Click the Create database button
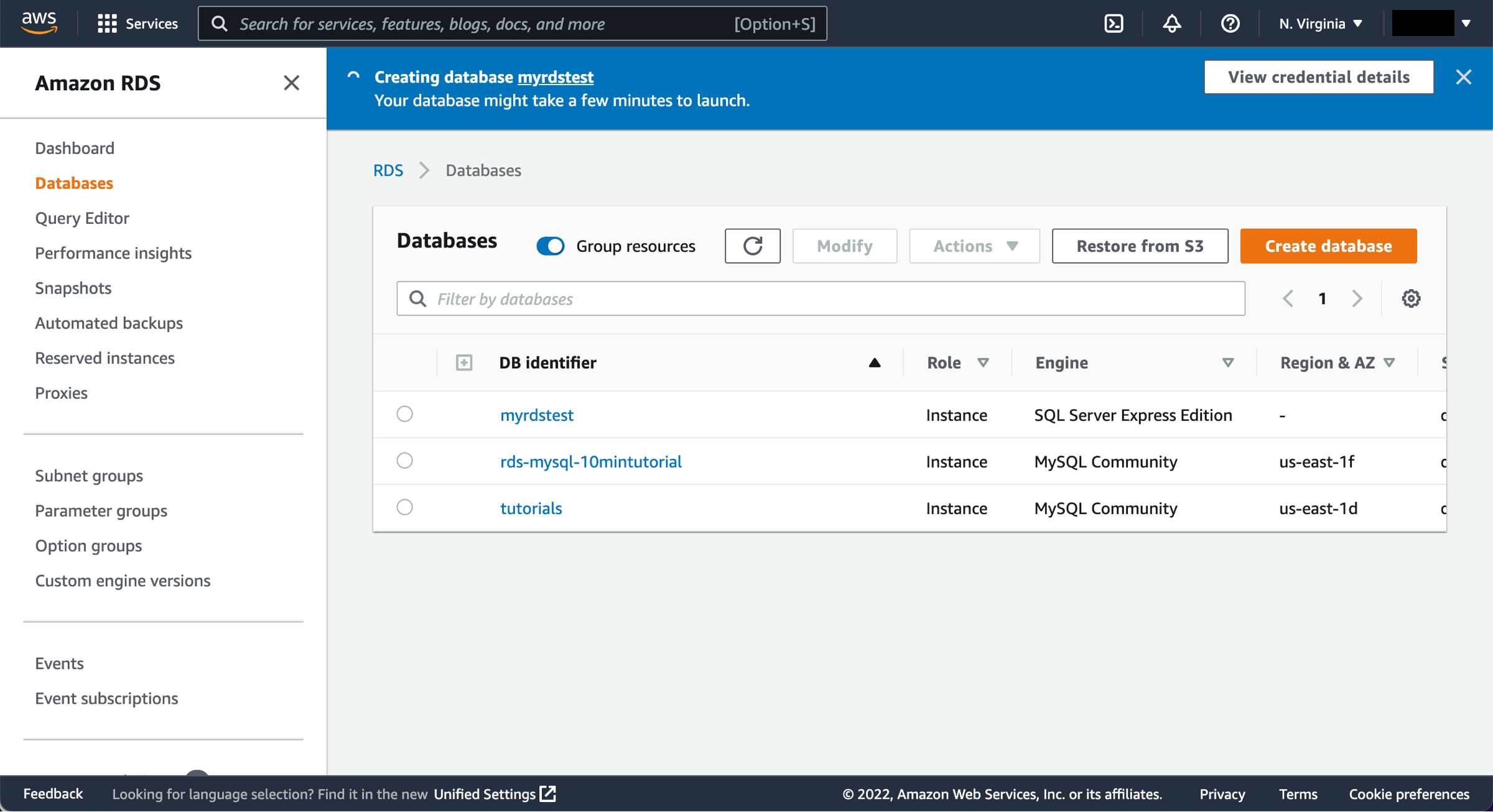The image size is (1493, 812). pos(1328,246)
